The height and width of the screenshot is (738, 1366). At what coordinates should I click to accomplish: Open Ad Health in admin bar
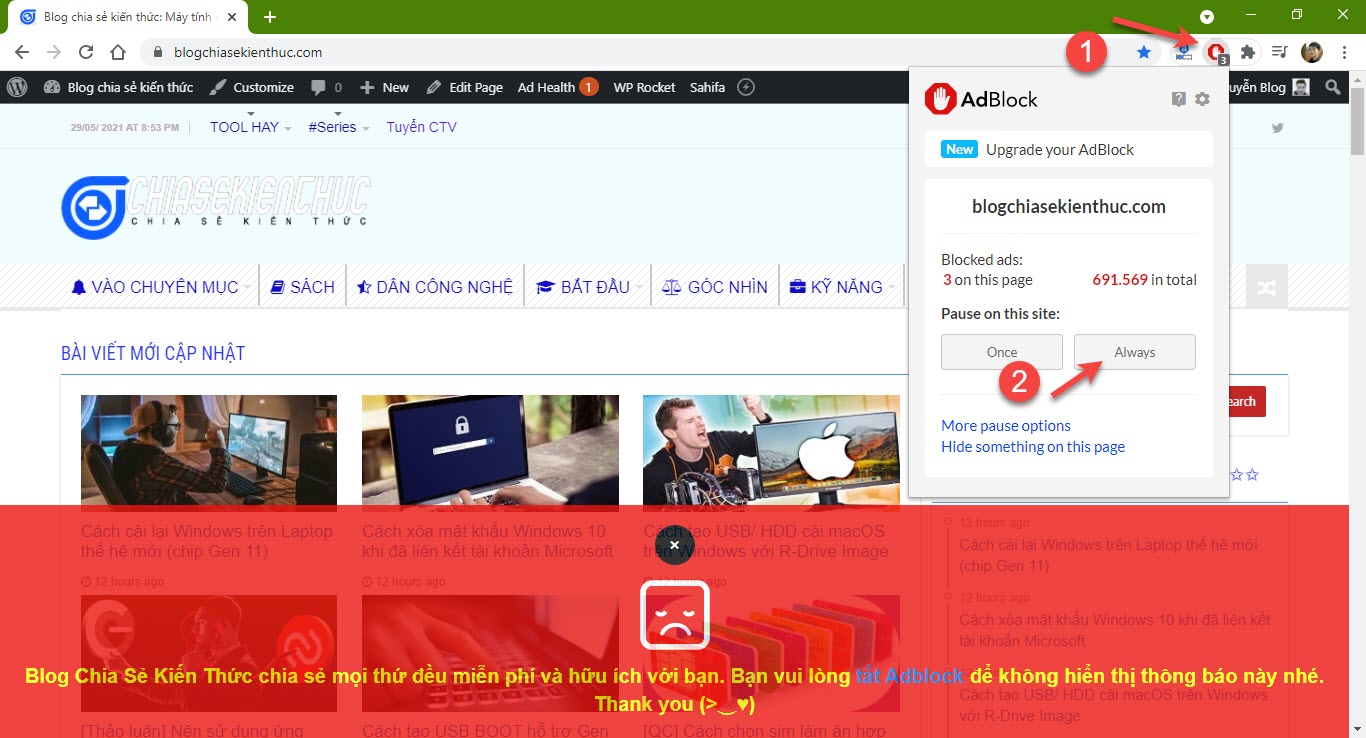tap(558, 87)
